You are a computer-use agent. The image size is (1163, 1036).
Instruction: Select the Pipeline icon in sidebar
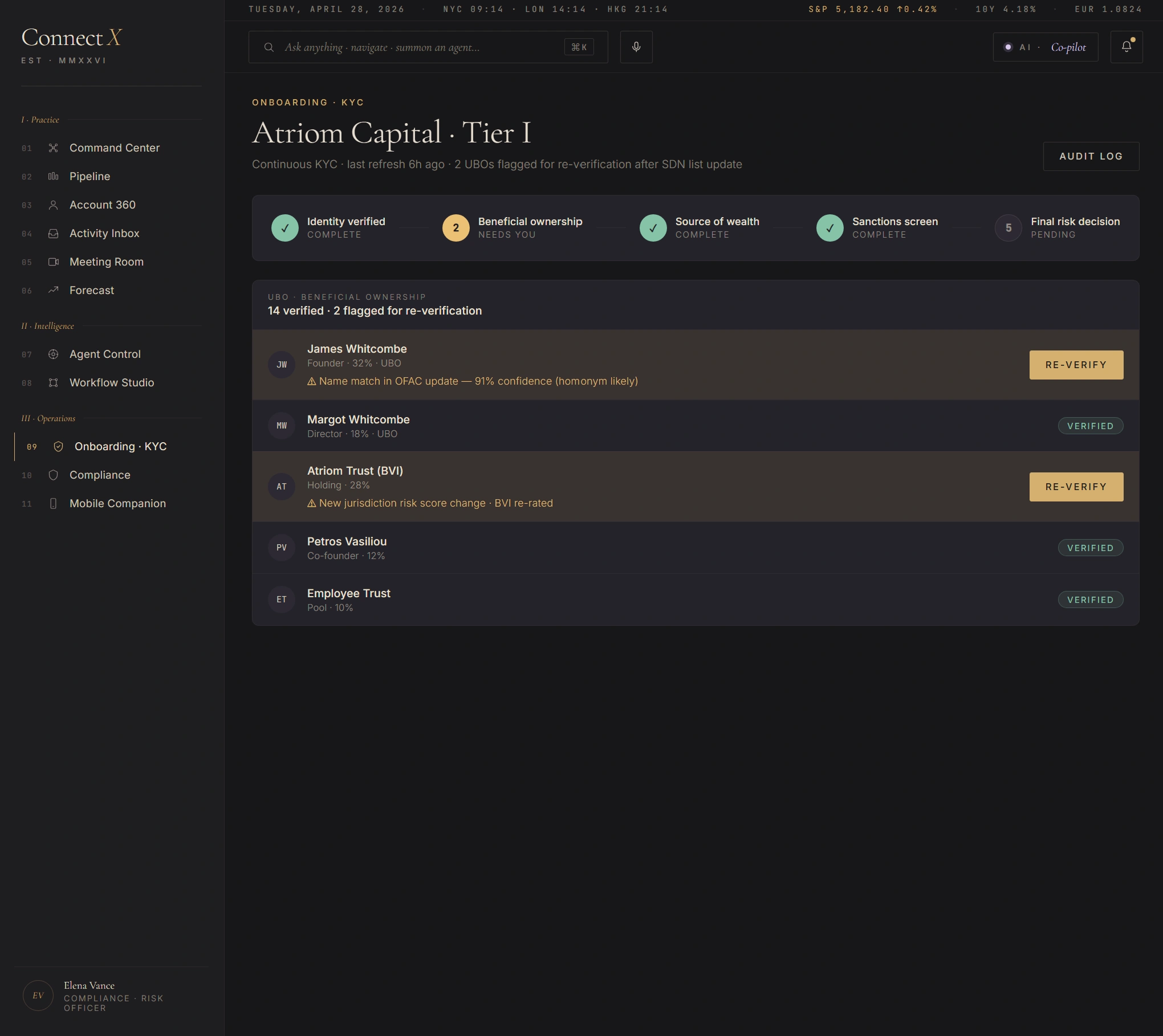53,176
